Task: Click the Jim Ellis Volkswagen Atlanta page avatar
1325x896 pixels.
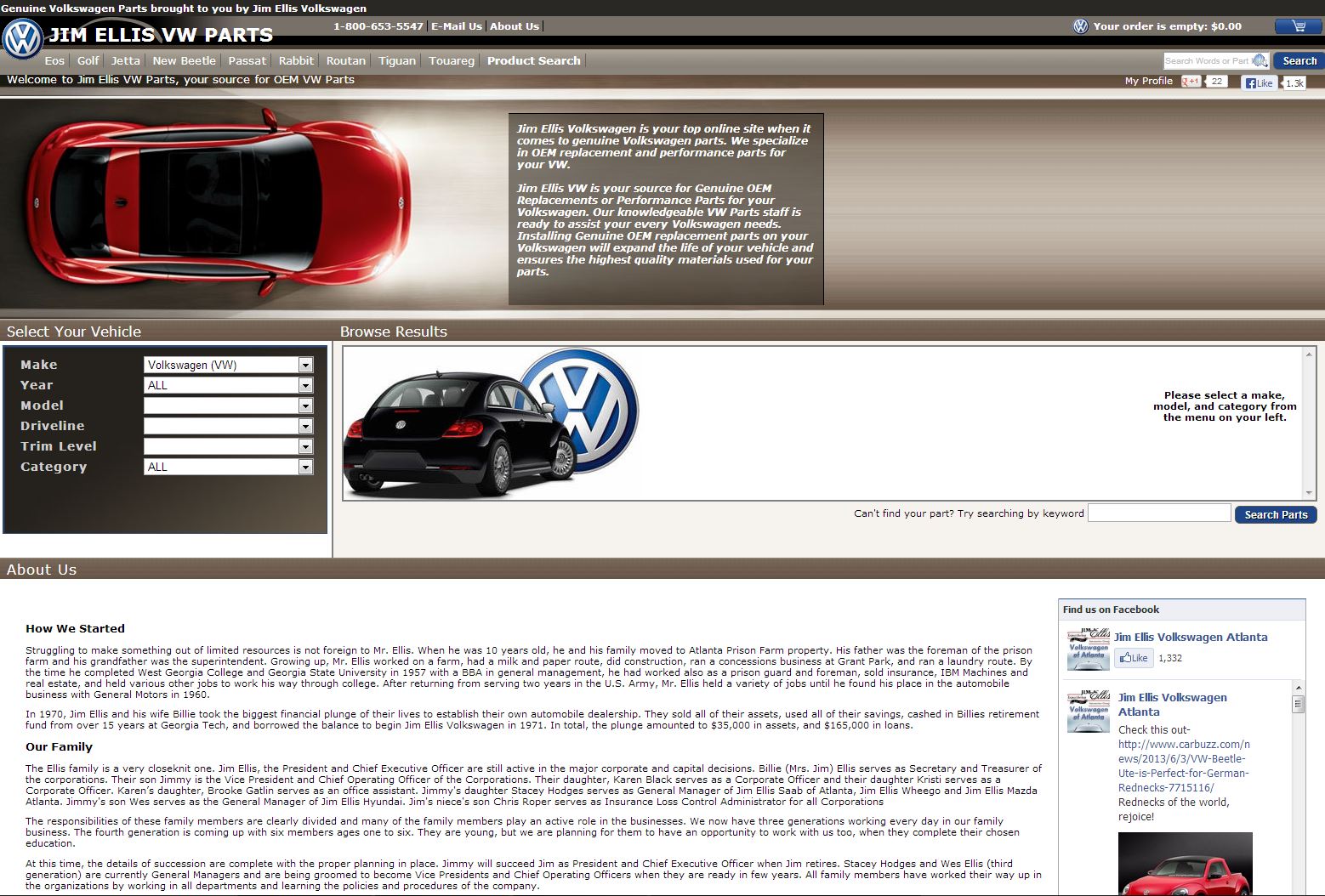Action: 1089,649
